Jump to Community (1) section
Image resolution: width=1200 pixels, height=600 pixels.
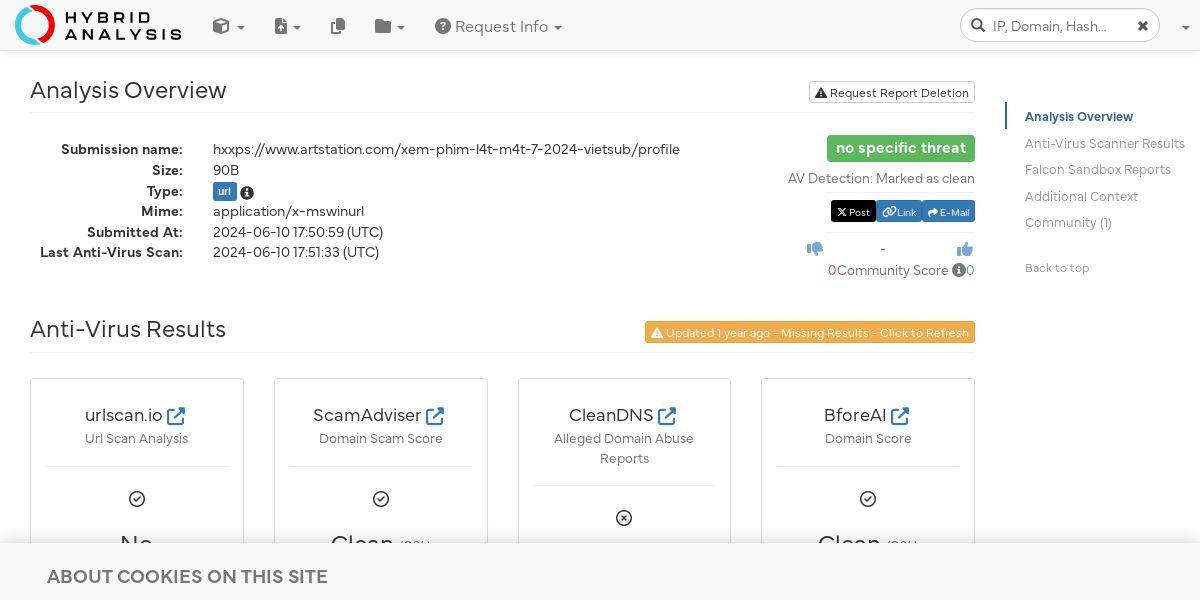click(x=1068, y=223)
